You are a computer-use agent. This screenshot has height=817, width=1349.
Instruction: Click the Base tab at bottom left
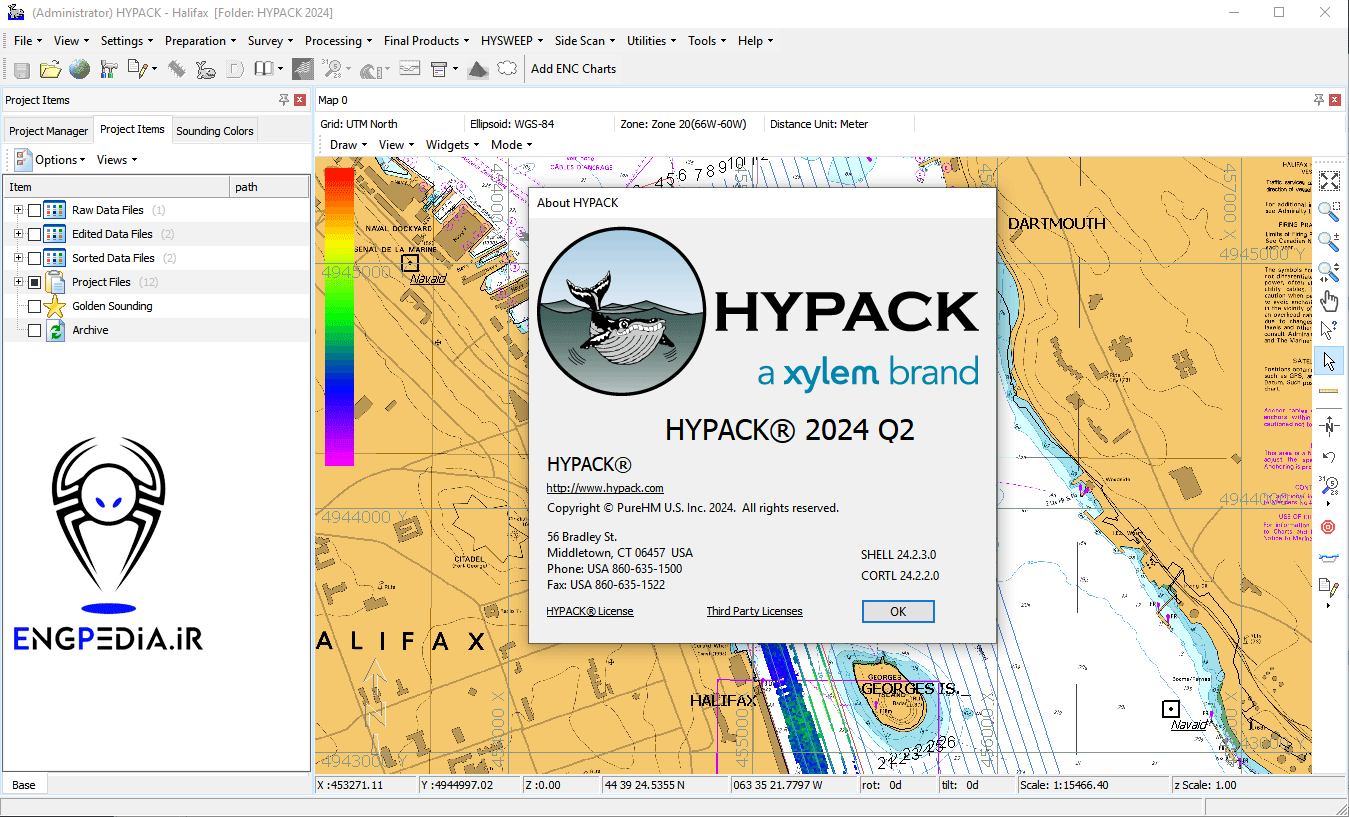[24, 785]
